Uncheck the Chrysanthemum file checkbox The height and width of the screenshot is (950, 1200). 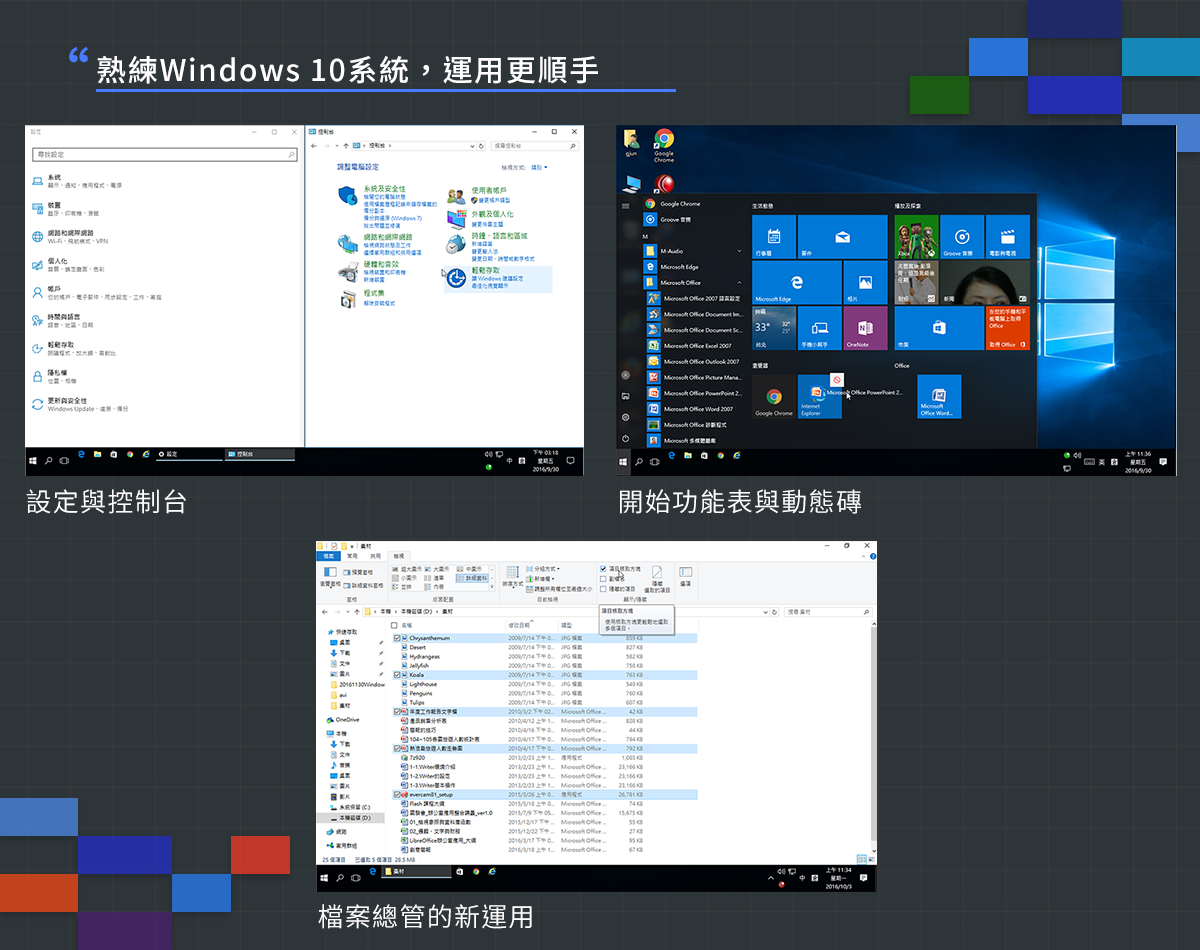coord(398,638)
